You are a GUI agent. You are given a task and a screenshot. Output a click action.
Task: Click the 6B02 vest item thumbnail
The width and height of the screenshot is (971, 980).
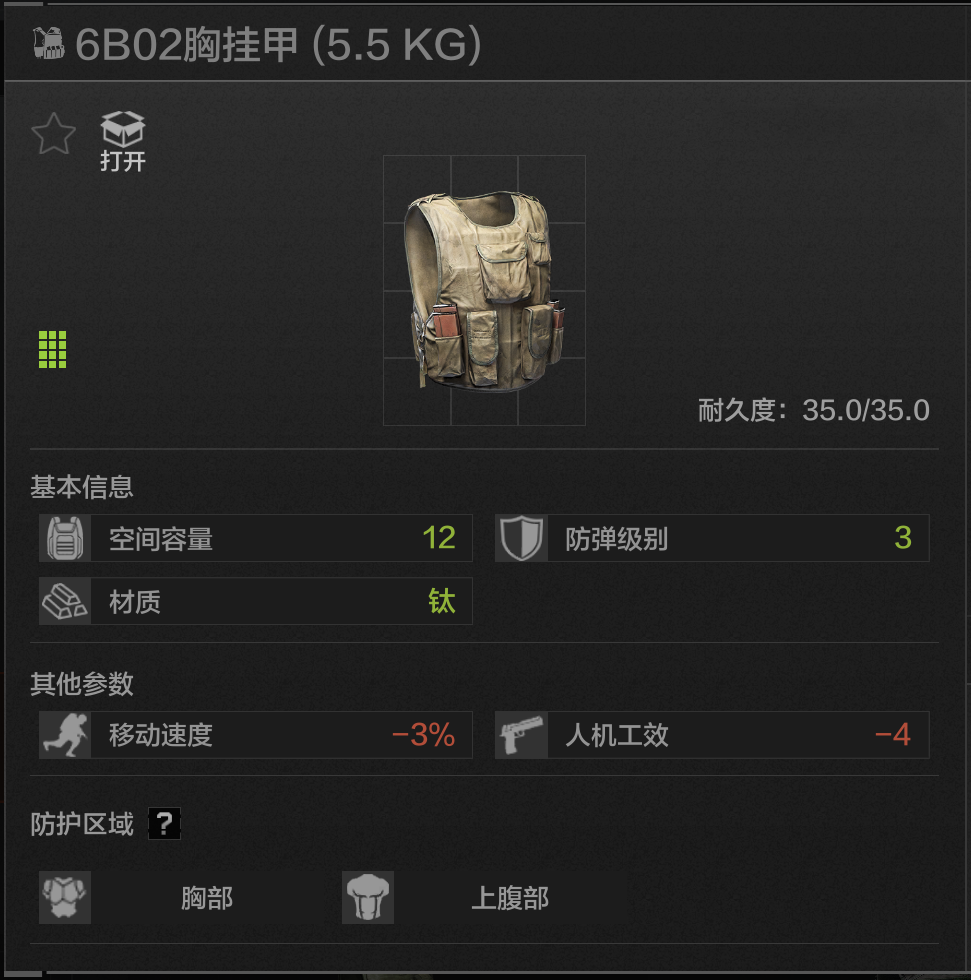pyautogui.click(x=484, y=291)
